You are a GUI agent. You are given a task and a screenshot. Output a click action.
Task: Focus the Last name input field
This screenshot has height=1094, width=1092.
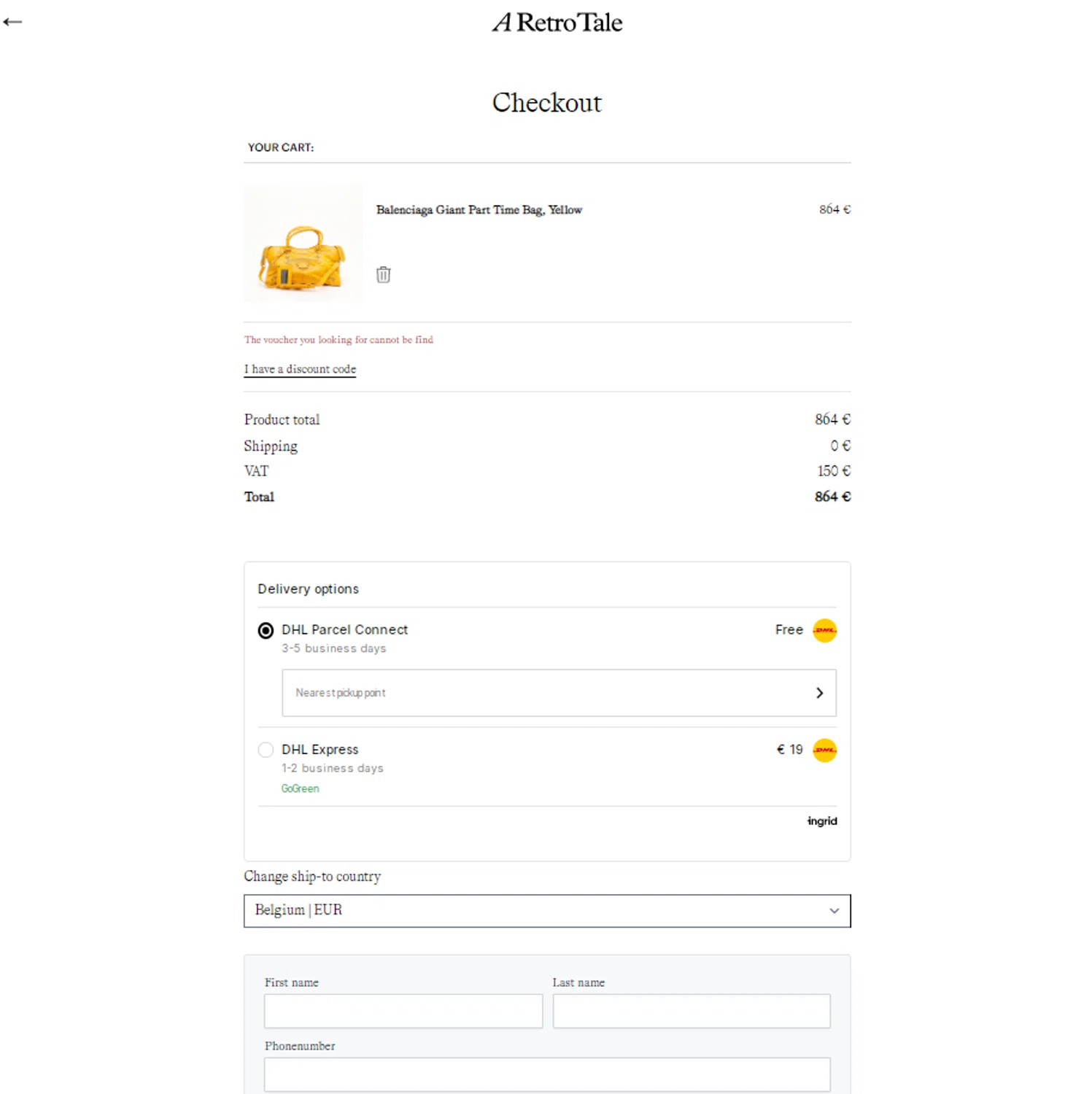(x=692, y=1011)
